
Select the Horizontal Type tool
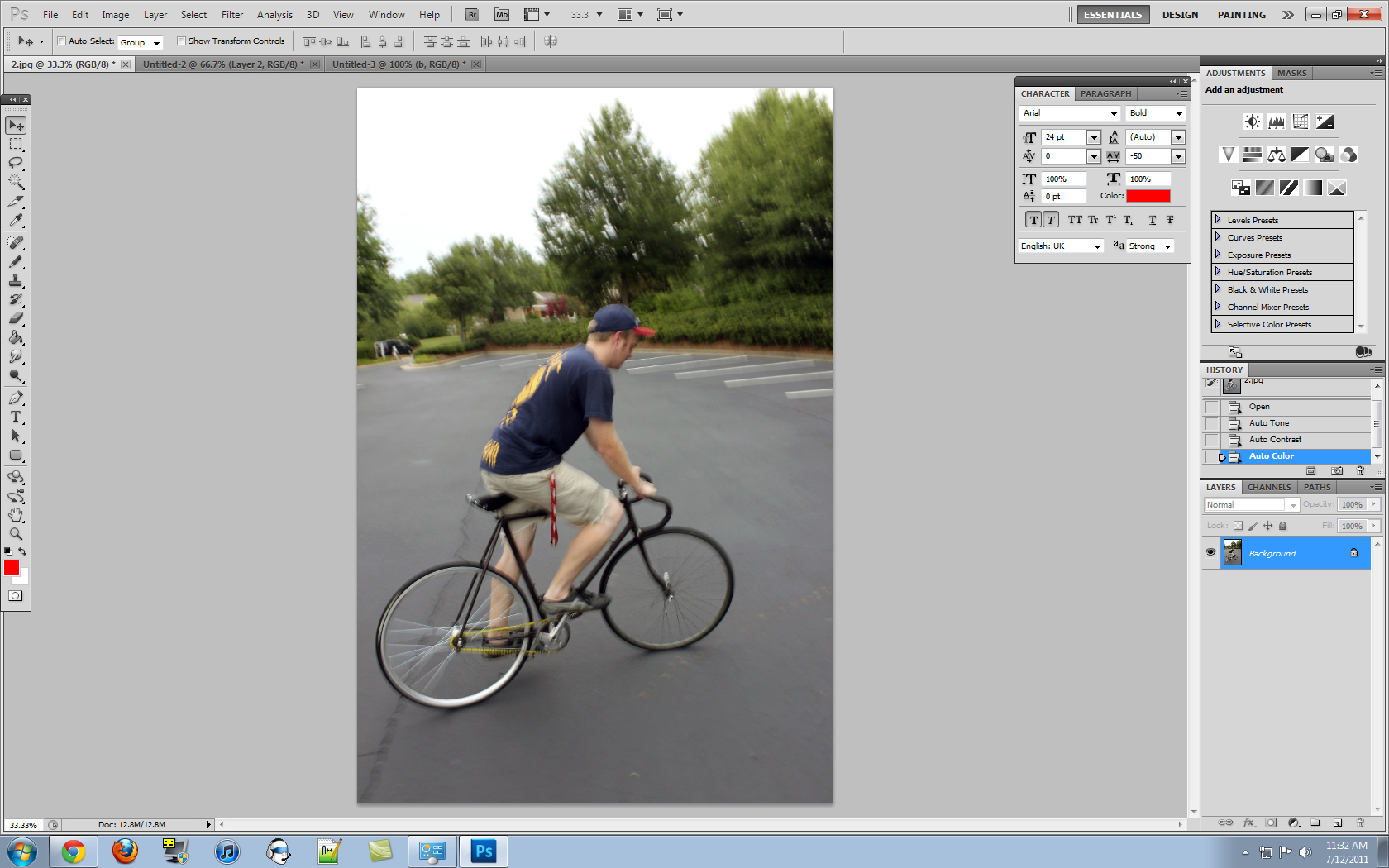click(x=16, y=417)
